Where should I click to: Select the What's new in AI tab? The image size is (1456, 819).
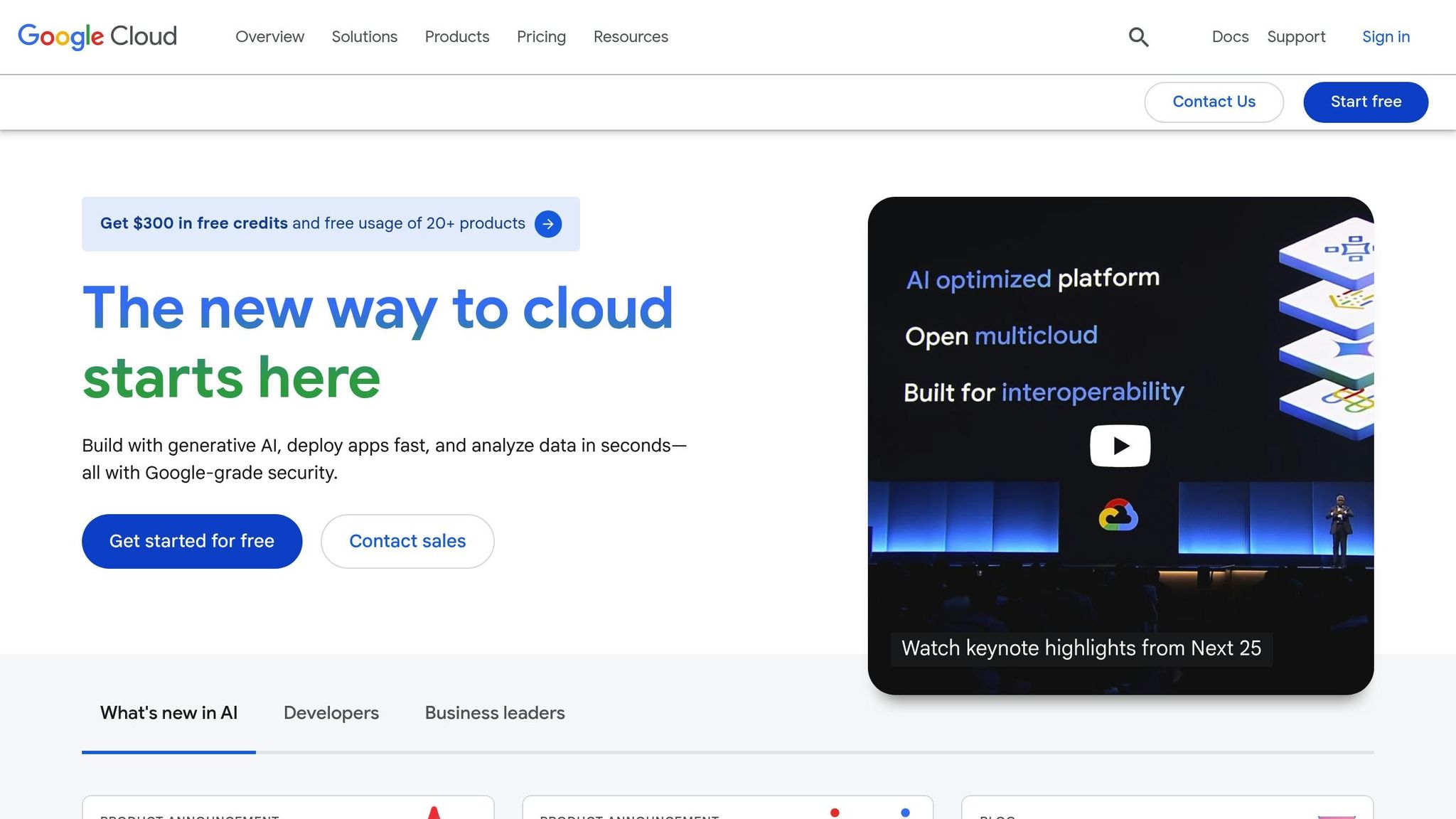point(168,712)
